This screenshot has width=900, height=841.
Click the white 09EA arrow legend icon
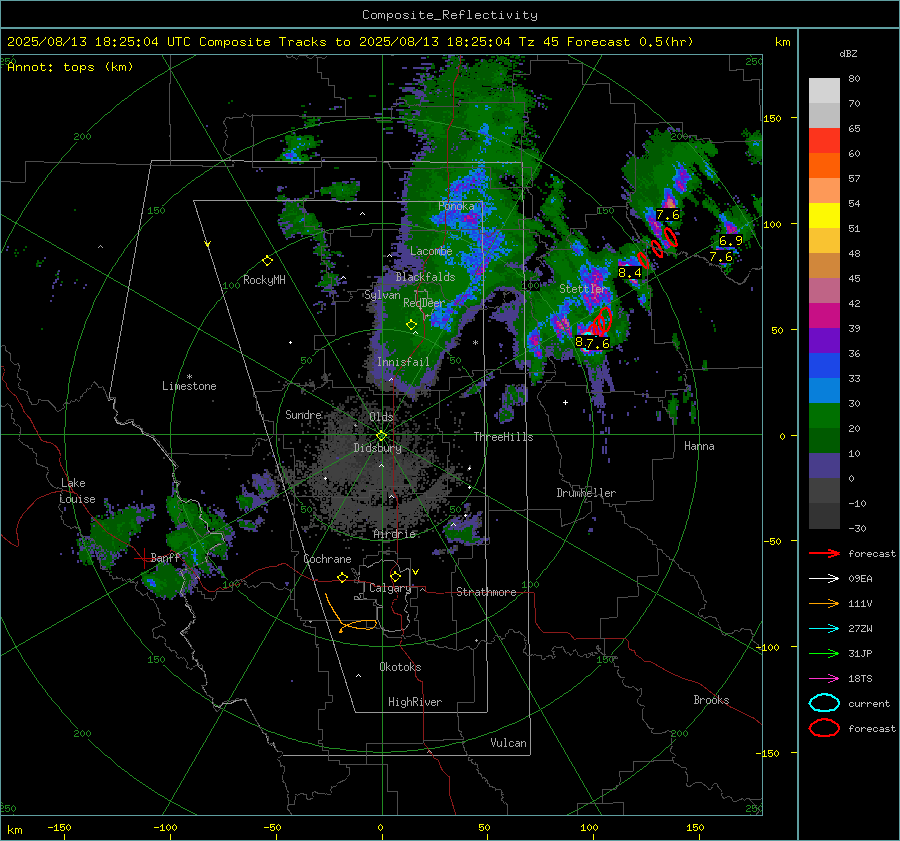pos(824,578)
